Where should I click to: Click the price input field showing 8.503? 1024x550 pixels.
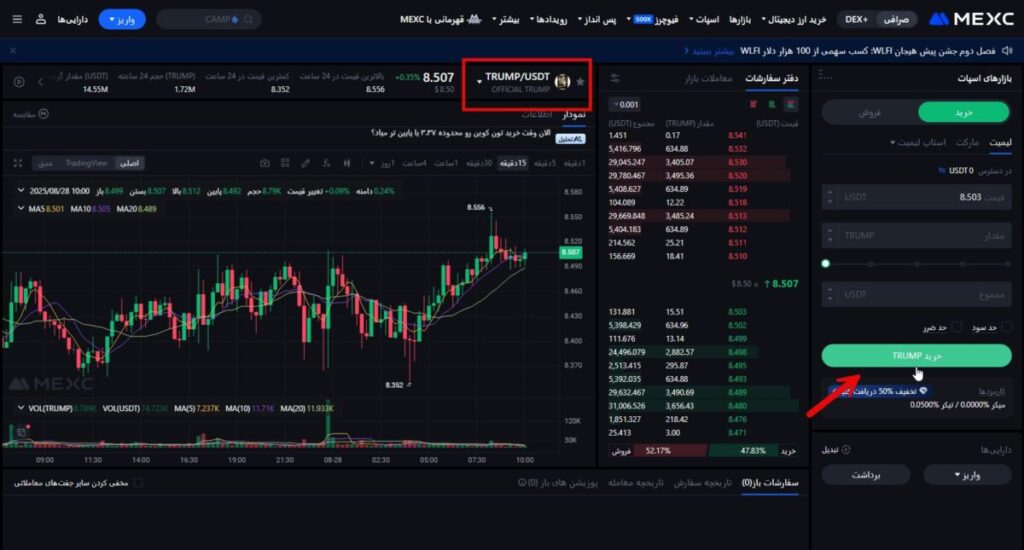click(916, 197)
